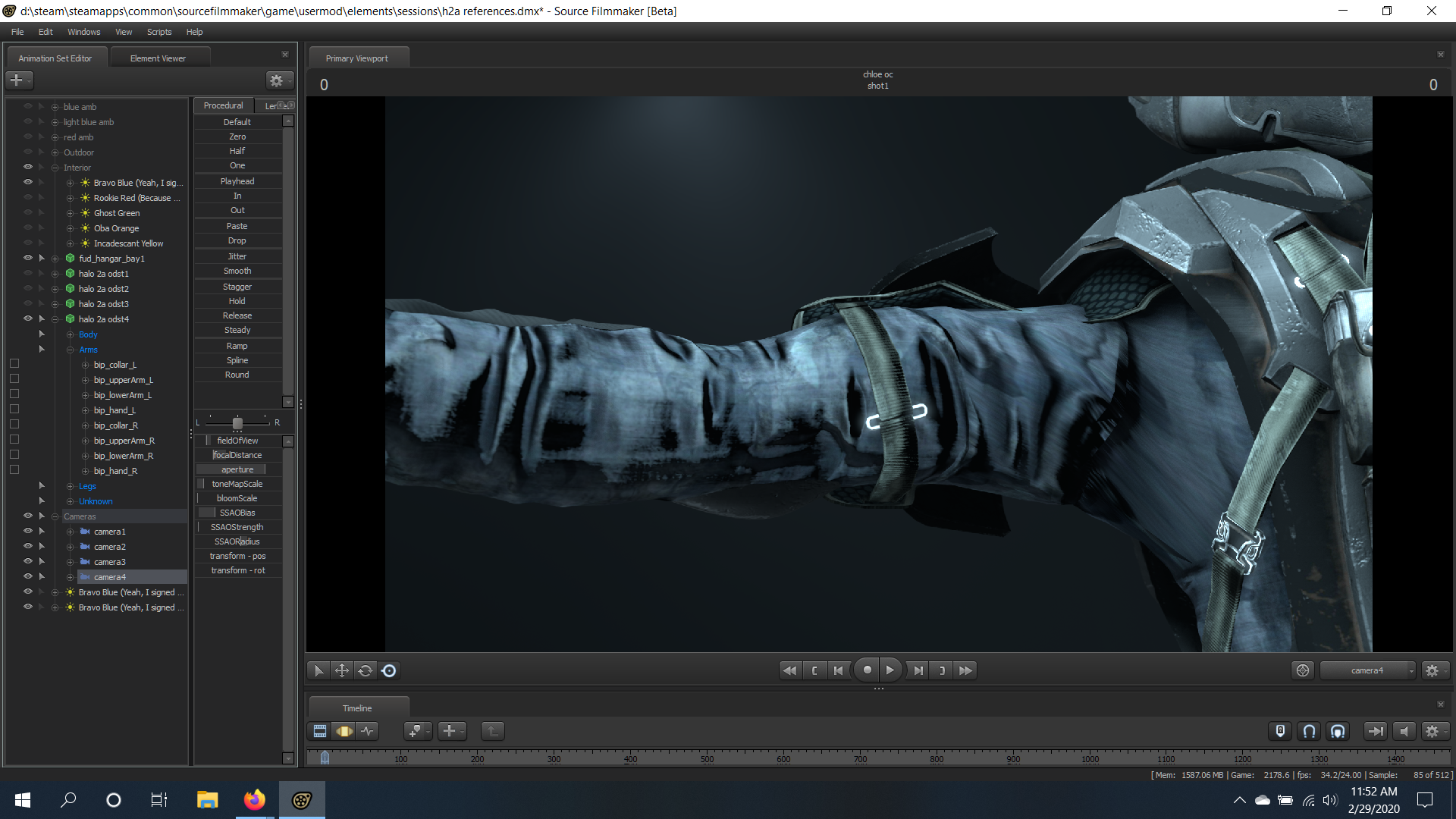Collapse the Interior group node
This screenshot has width=1456, height=819.
tap(55, 168)
